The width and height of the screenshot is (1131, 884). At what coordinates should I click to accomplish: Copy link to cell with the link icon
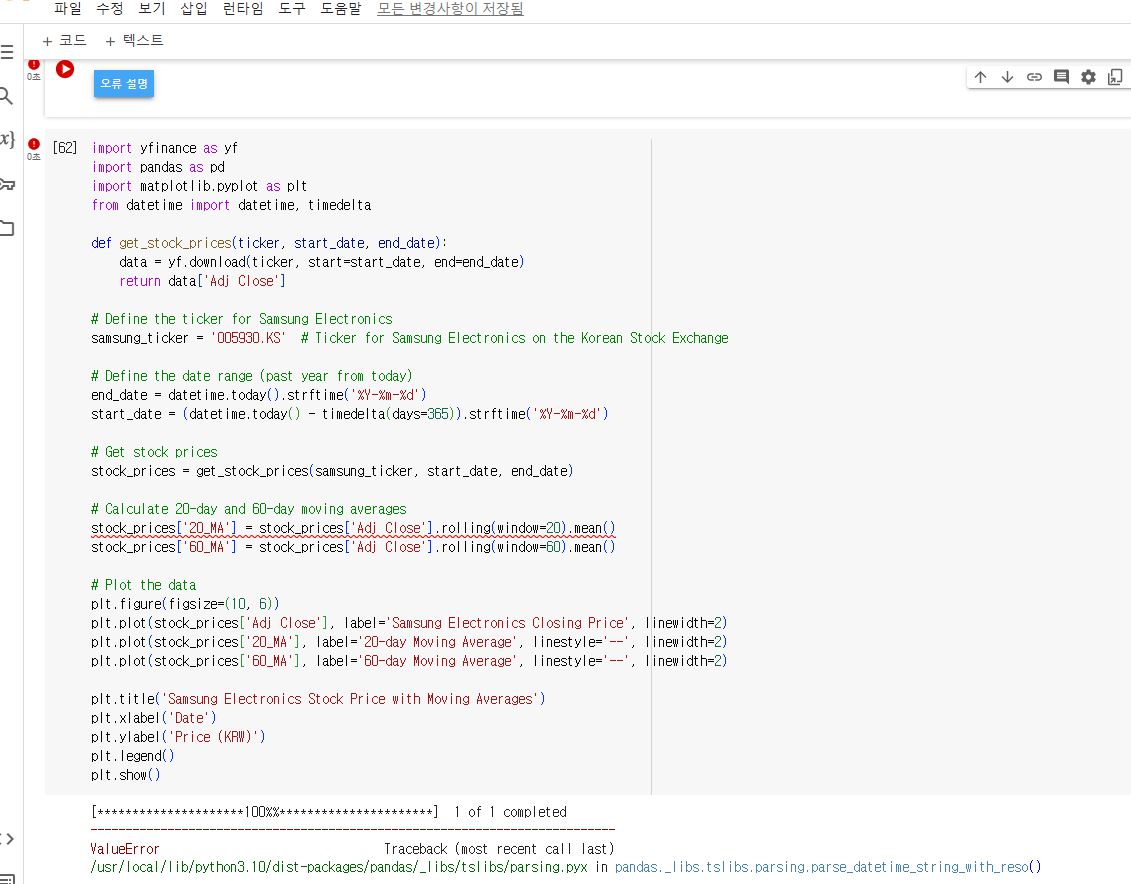[x=1034, y=77]
